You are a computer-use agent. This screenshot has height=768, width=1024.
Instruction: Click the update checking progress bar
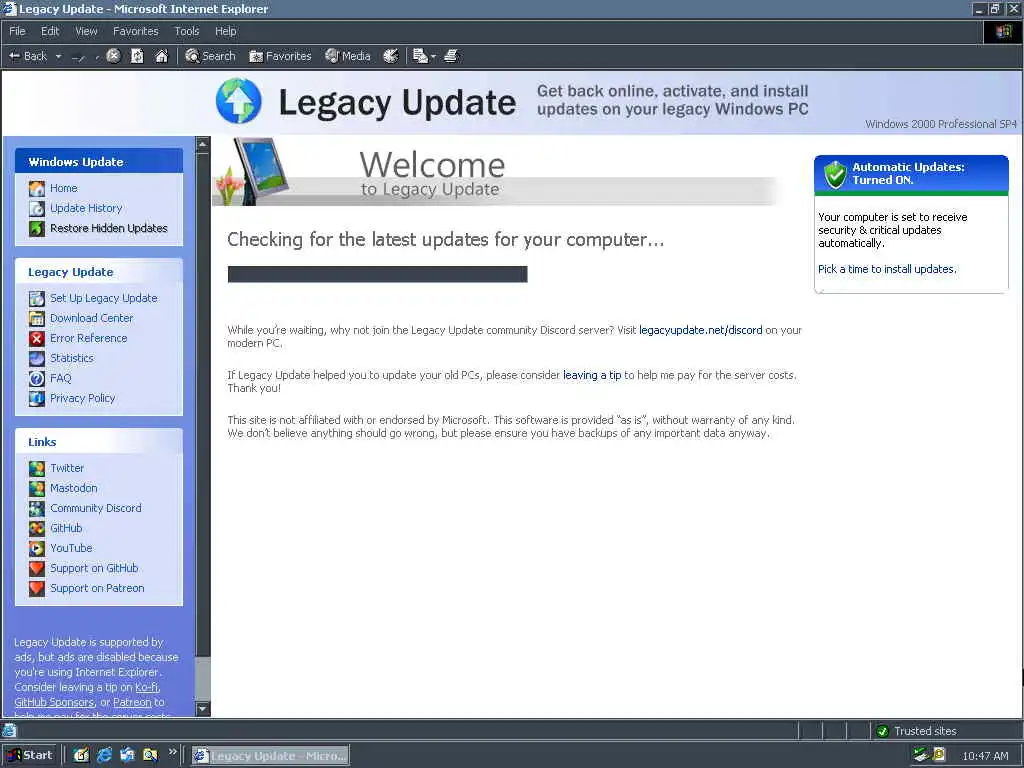click(x=377, y=274)
